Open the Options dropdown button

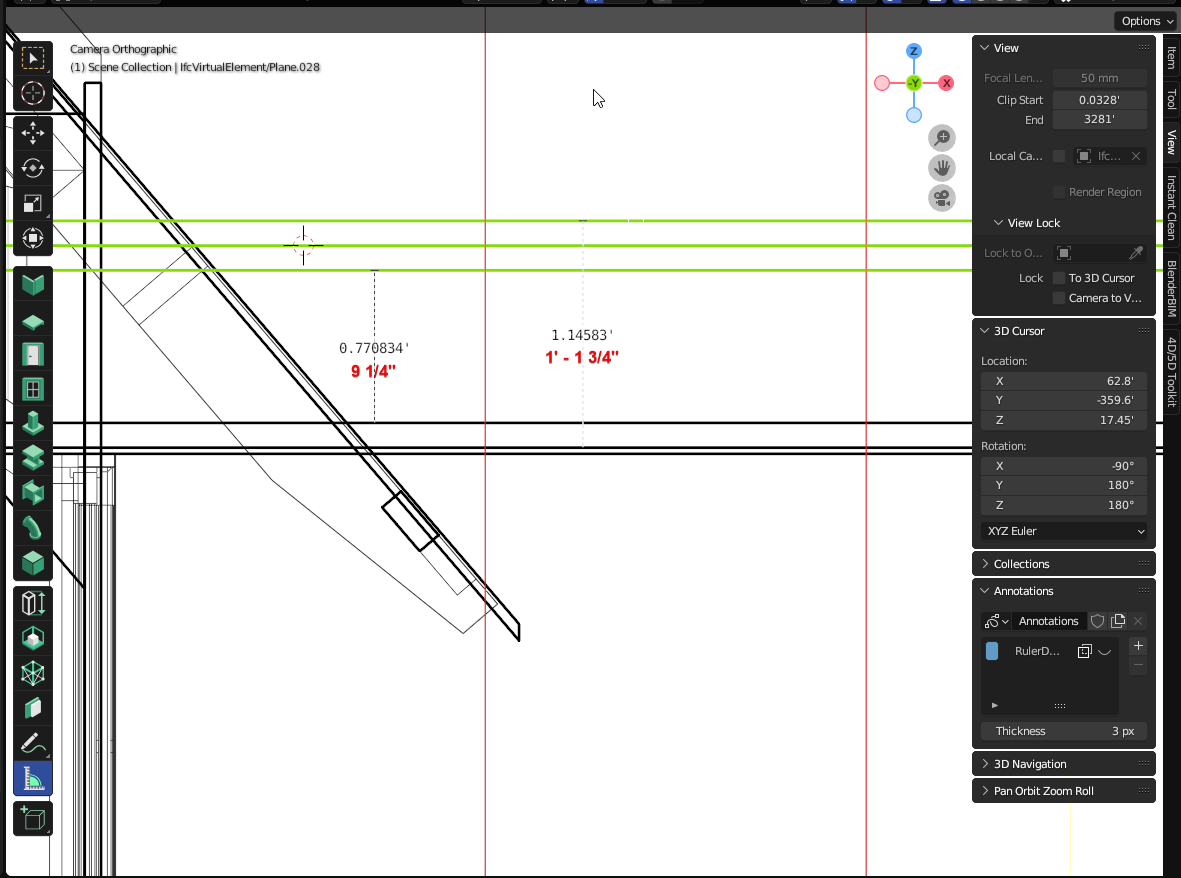pyautogui.click(x=1146, y=21)
